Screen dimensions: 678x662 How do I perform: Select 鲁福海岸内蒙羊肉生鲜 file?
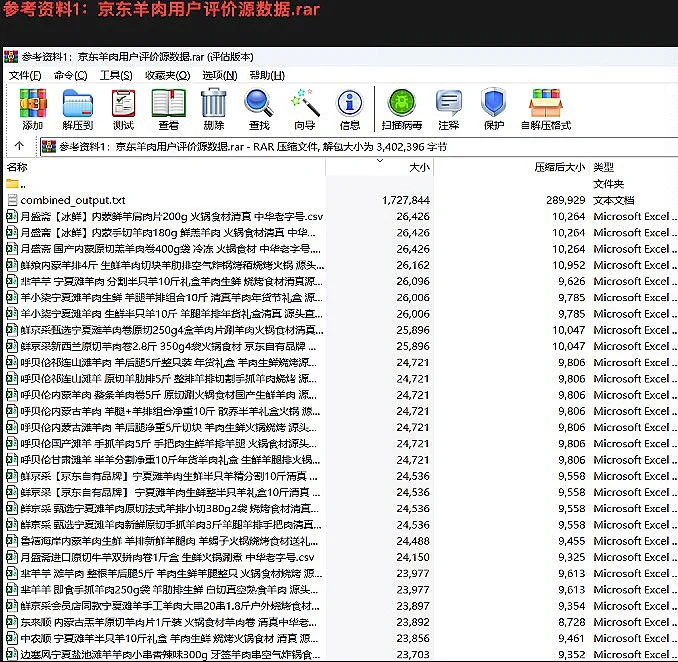click(x=170, y=541)
